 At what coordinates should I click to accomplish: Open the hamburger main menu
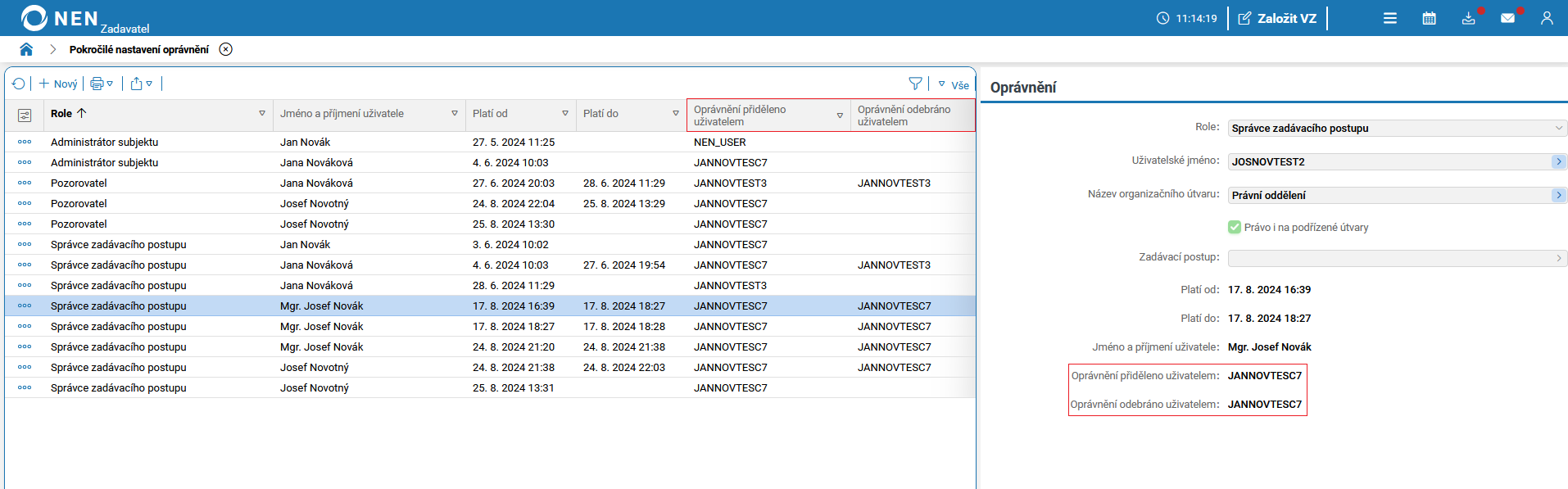[x=1390, y=18]
